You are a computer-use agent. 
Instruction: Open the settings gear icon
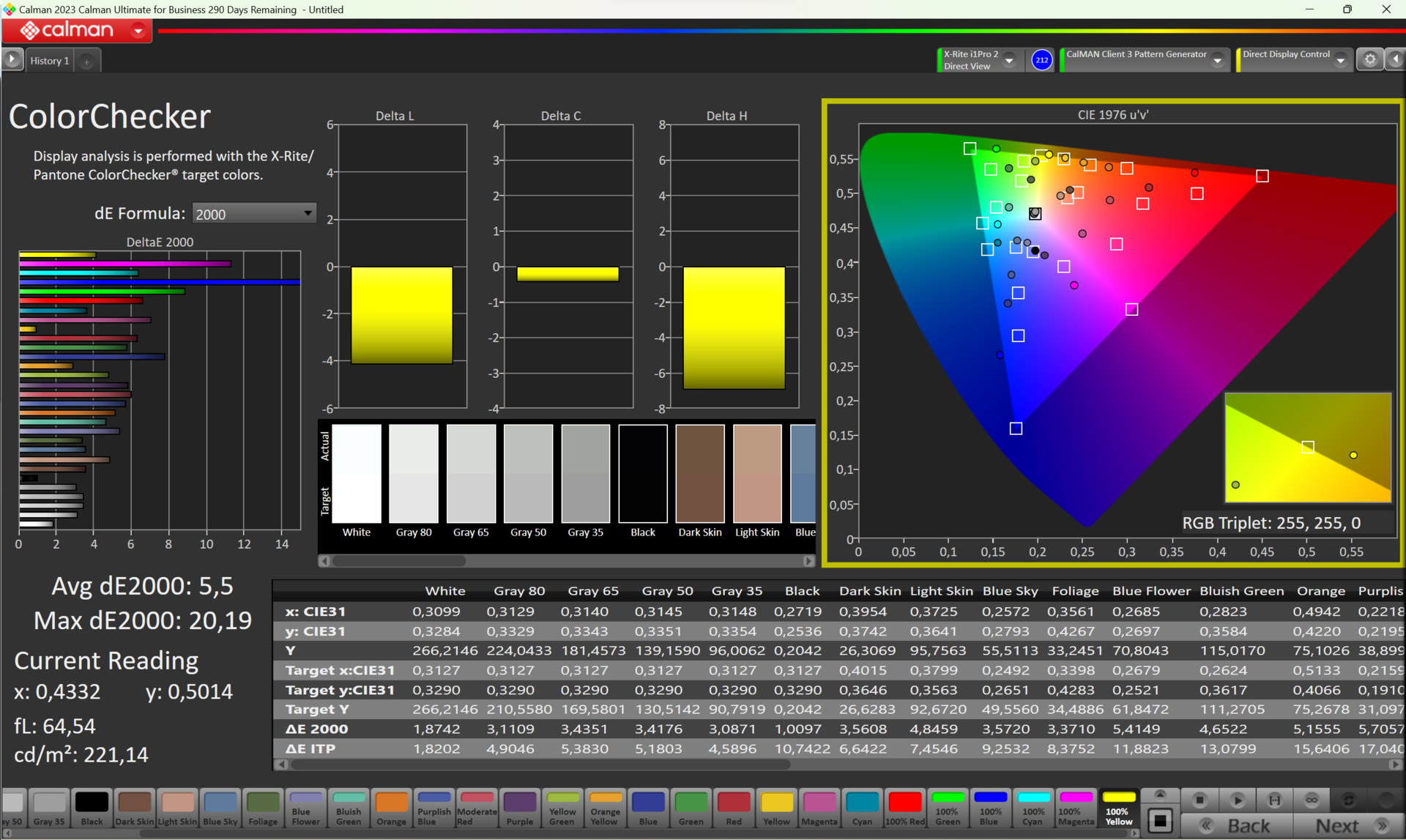[x=1369, y=60]
